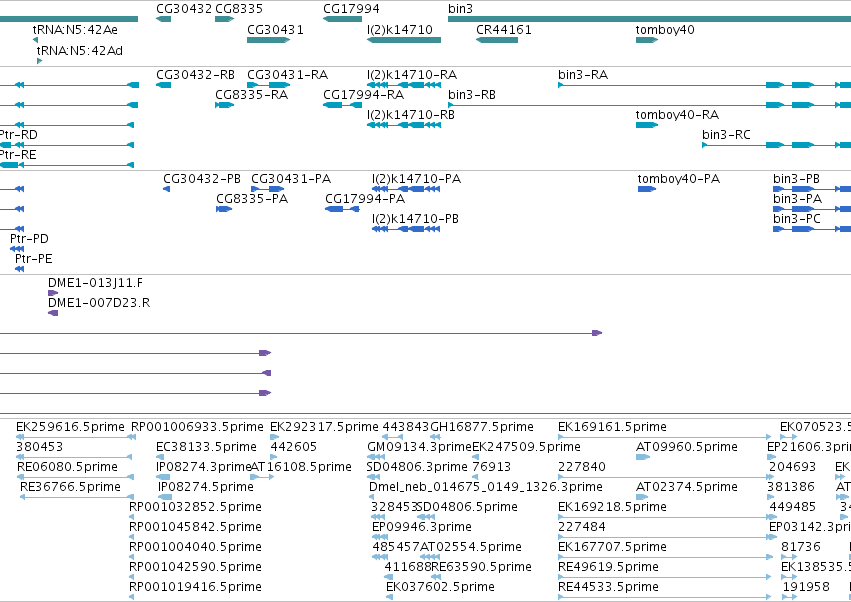This screenshot has height=602, width=851.
Task: Click the AT02374.5prime cDNA label
Action: pos(687,487)
